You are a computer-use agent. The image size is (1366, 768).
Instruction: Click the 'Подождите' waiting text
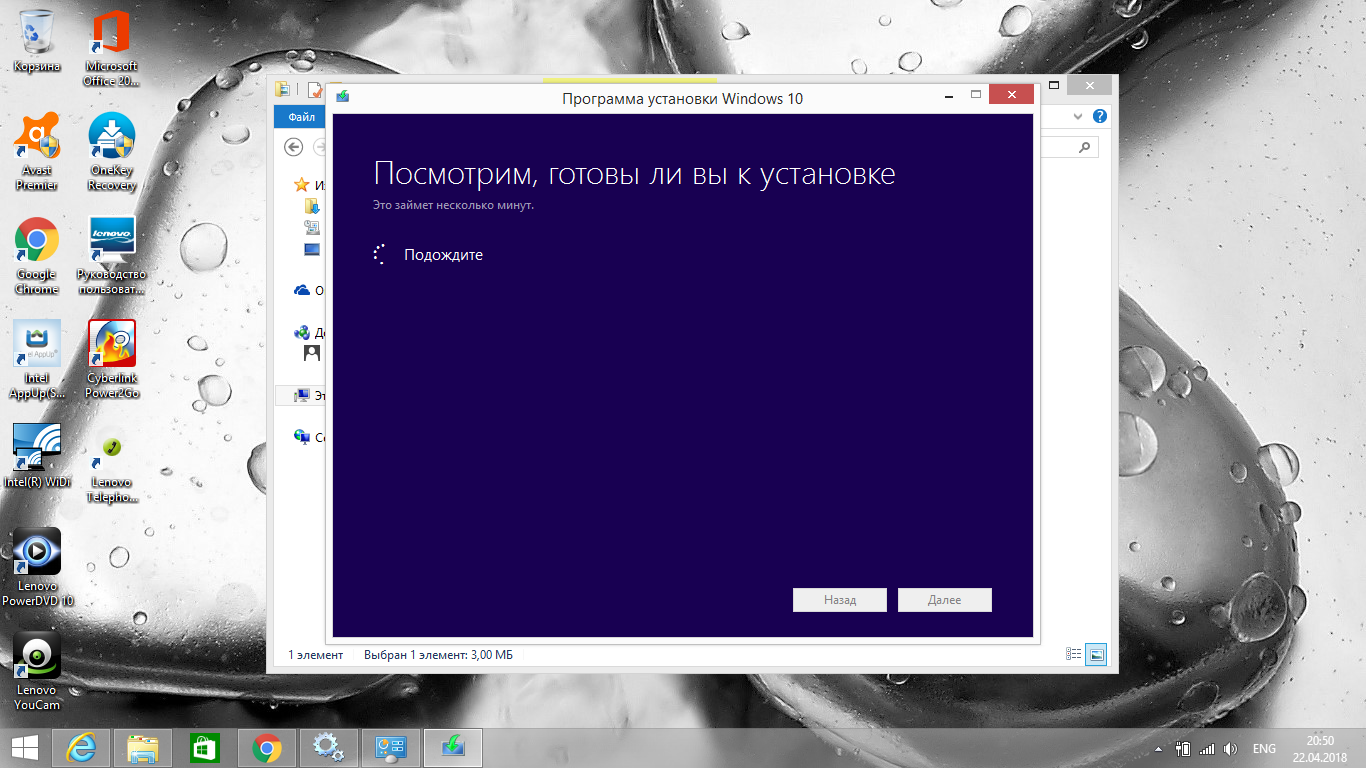(443, 255)
